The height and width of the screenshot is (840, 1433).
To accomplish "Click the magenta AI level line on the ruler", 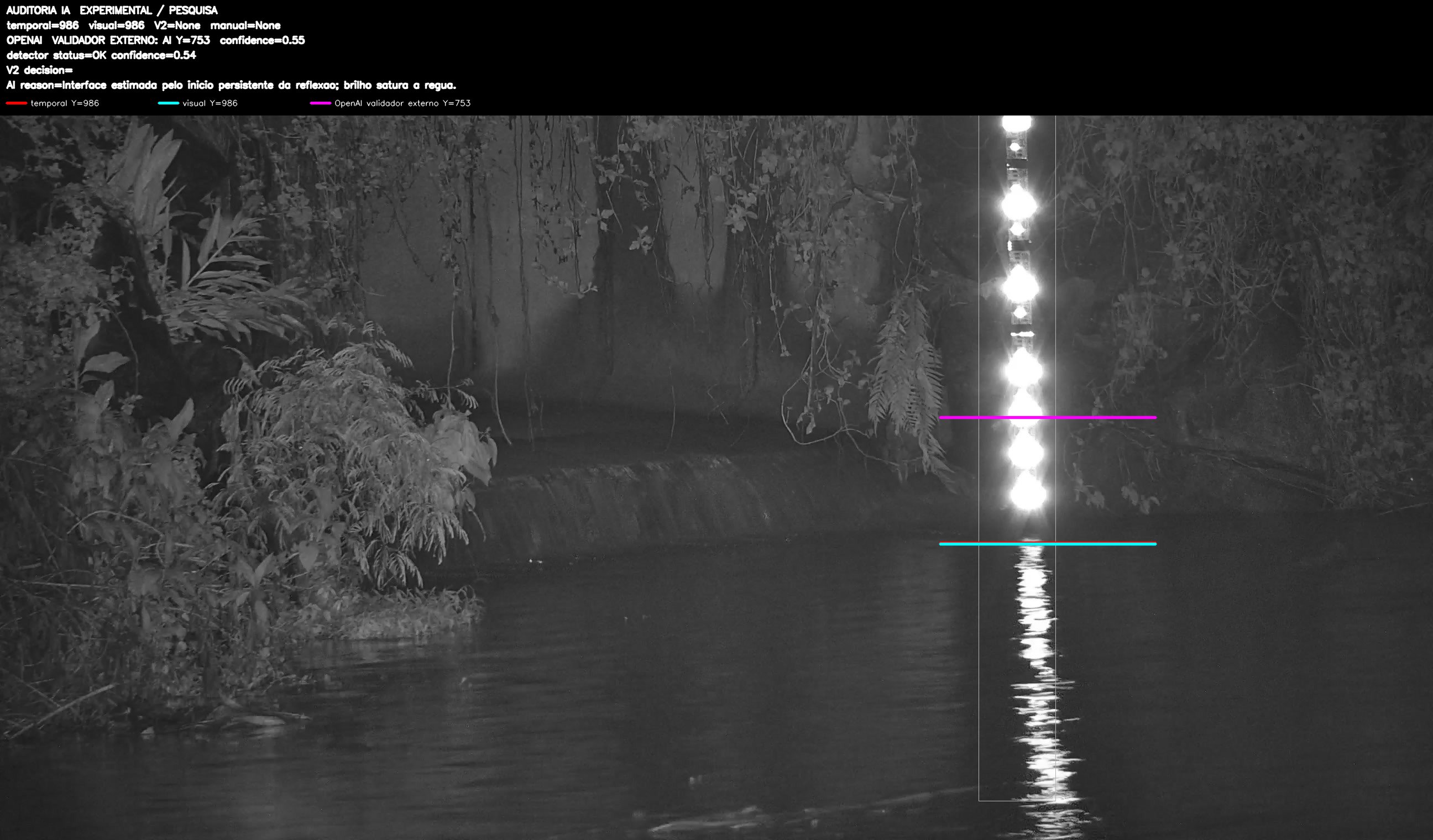I will (1048, 418).
